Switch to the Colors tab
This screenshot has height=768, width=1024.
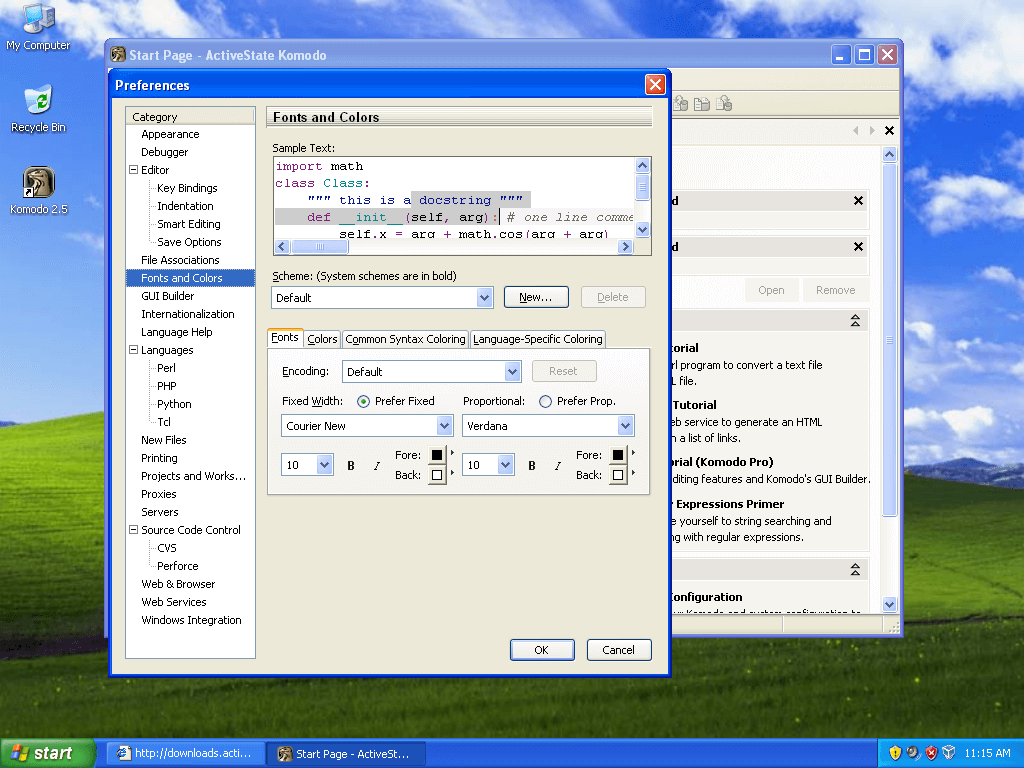(x=322, y=339)
